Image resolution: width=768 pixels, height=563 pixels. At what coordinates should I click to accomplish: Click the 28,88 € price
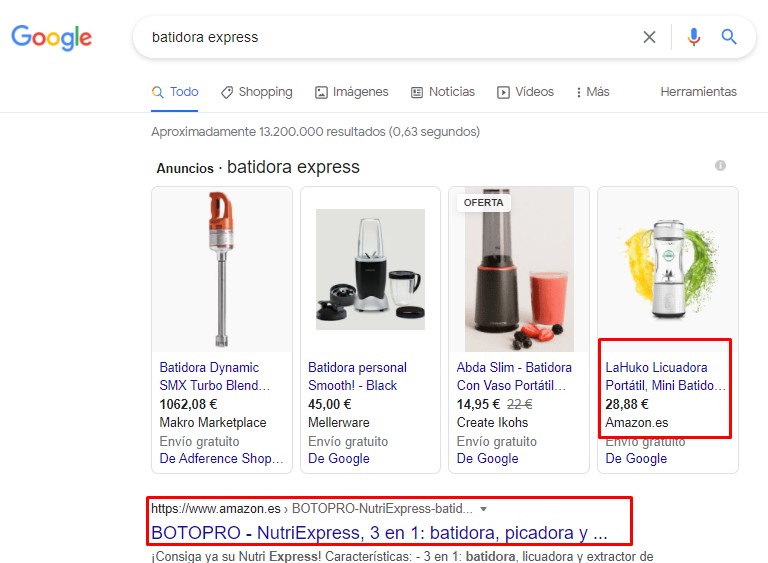(x=627, y=404)
